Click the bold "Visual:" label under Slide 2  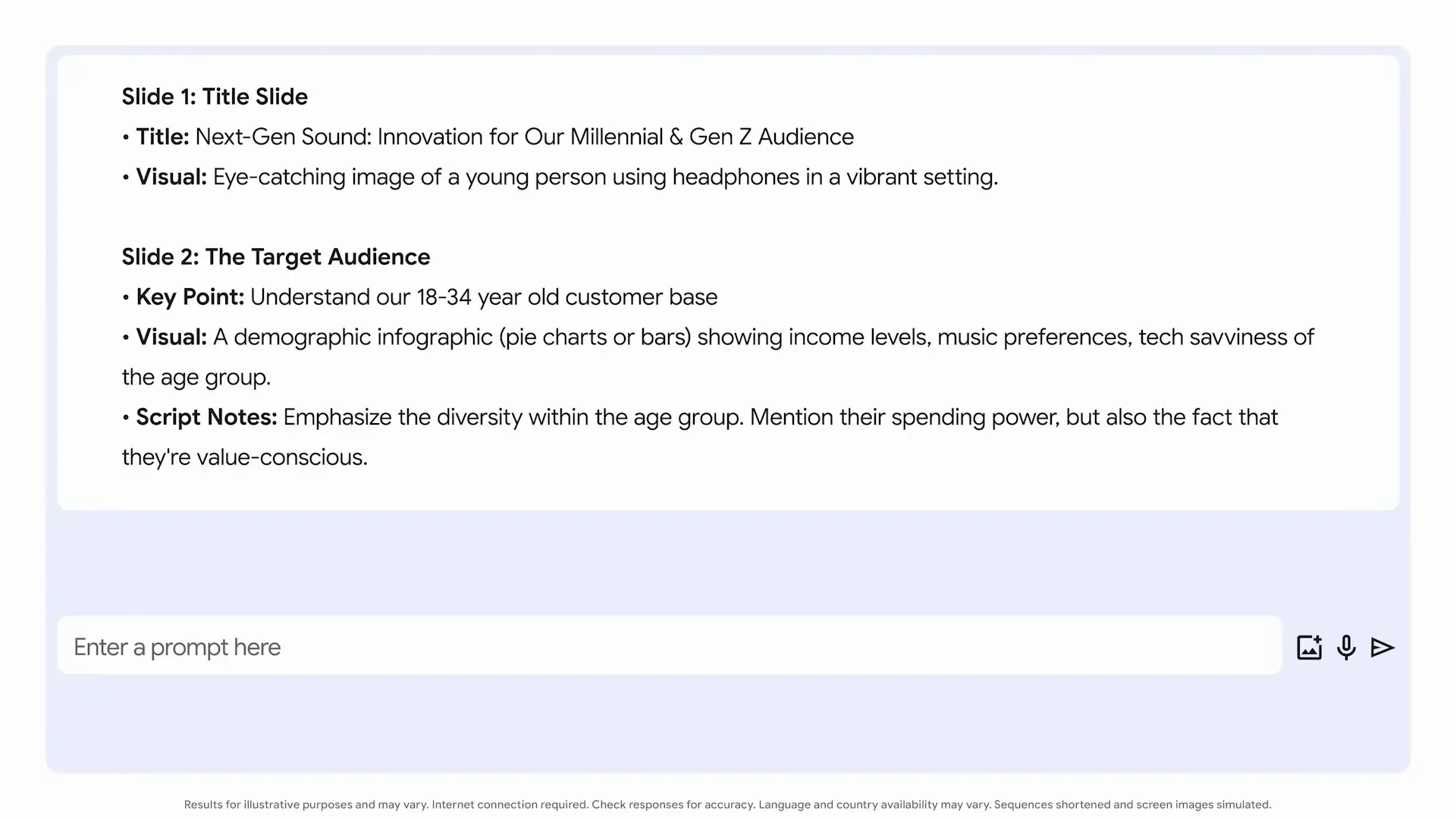click(171, 337)
